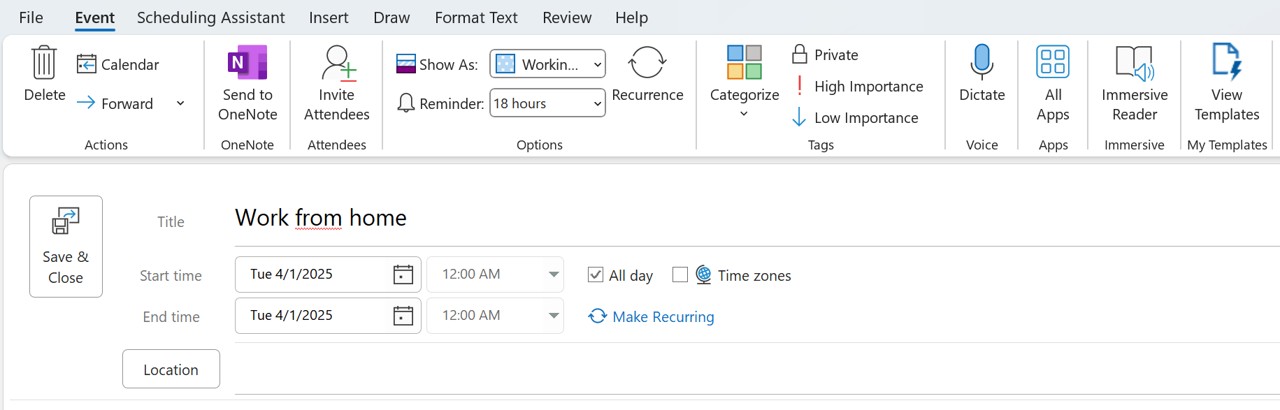This screenshot has height=410, width=1280.
Task: Launch Immersive Reader
Action: pyautogui.click(x=1135, y=83)
